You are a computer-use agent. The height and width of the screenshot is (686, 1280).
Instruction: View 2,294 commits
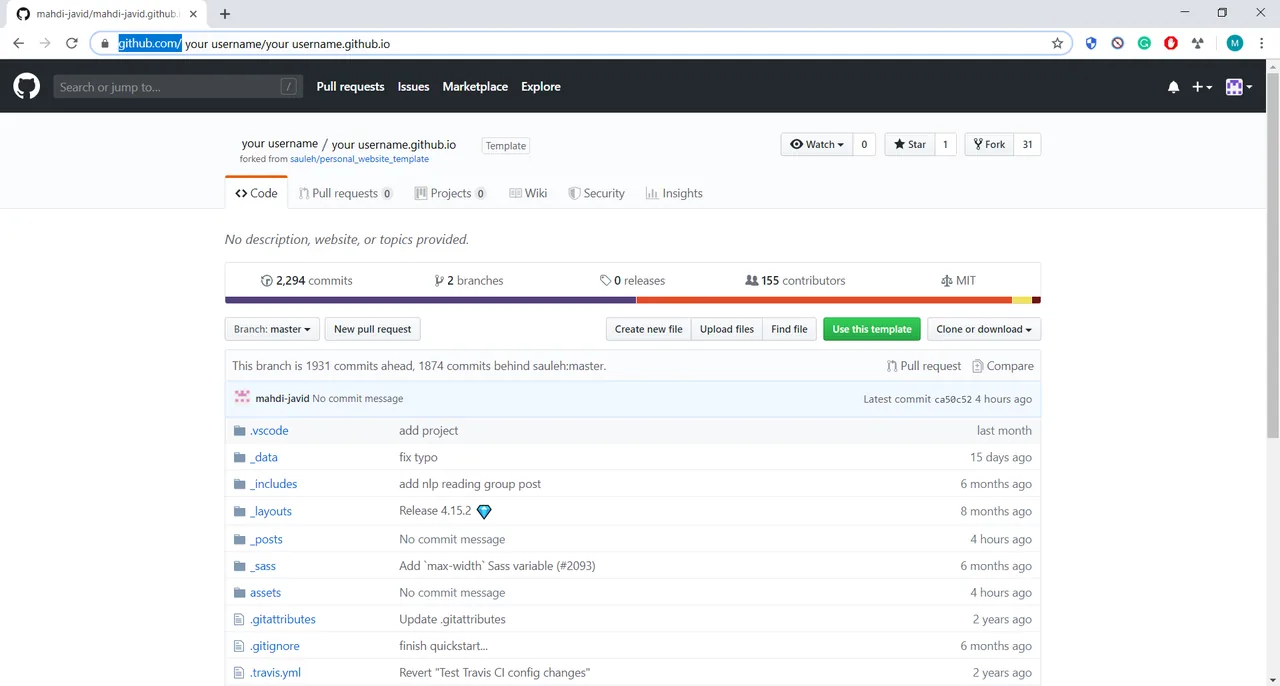point(306,281)
